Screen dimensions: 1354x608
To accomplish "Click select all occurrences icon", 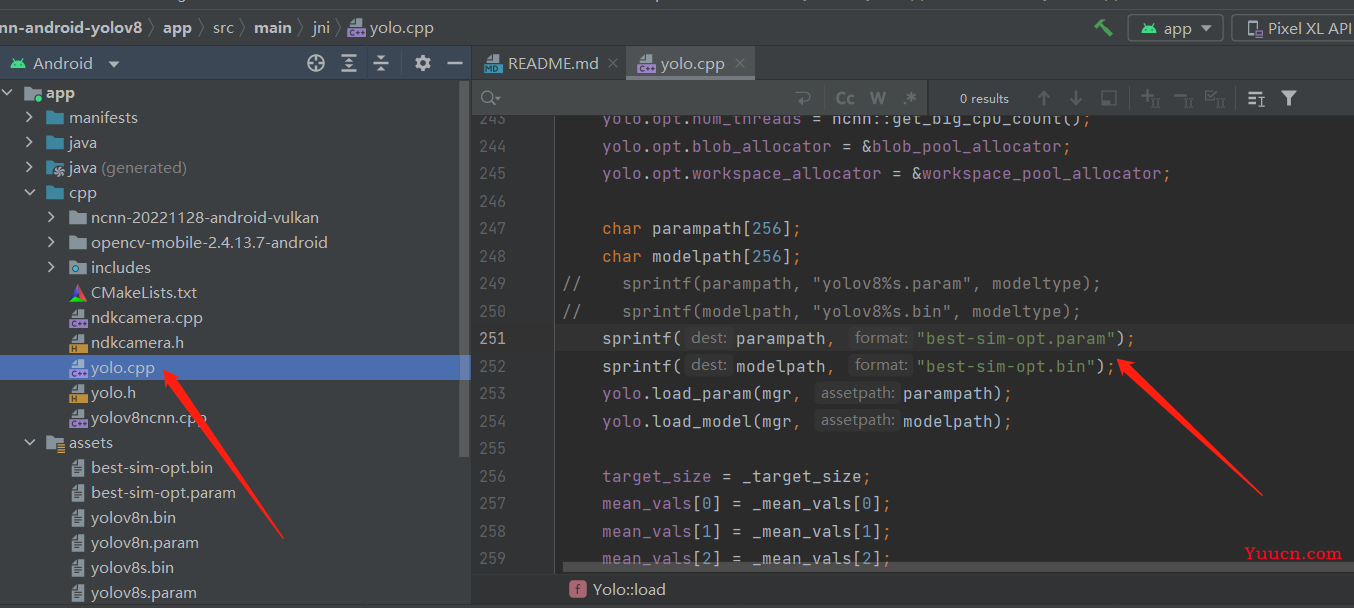I will pyautogui.click(x=1215, y=98).
